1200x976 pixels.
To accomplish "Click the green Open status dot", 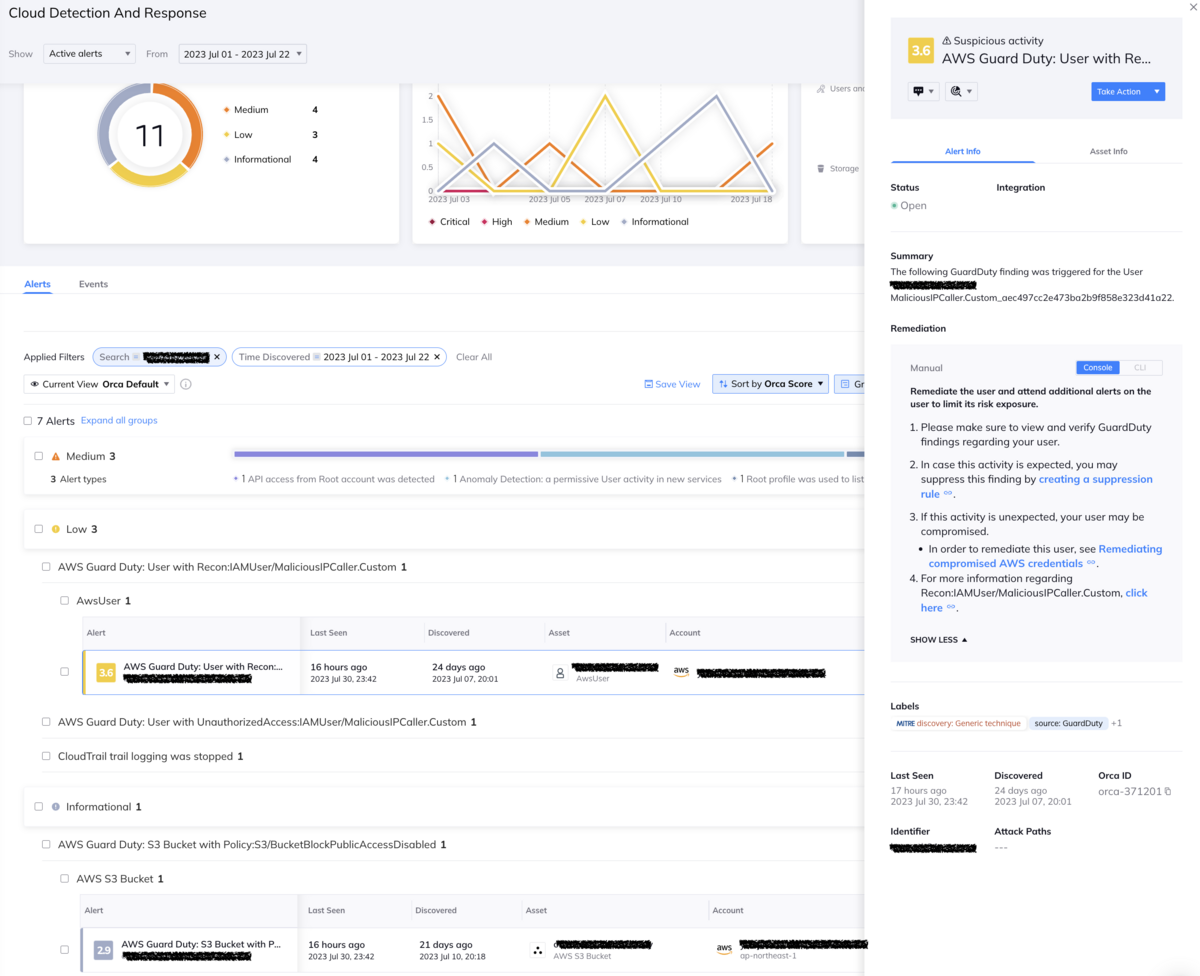I will click(894, 205).
